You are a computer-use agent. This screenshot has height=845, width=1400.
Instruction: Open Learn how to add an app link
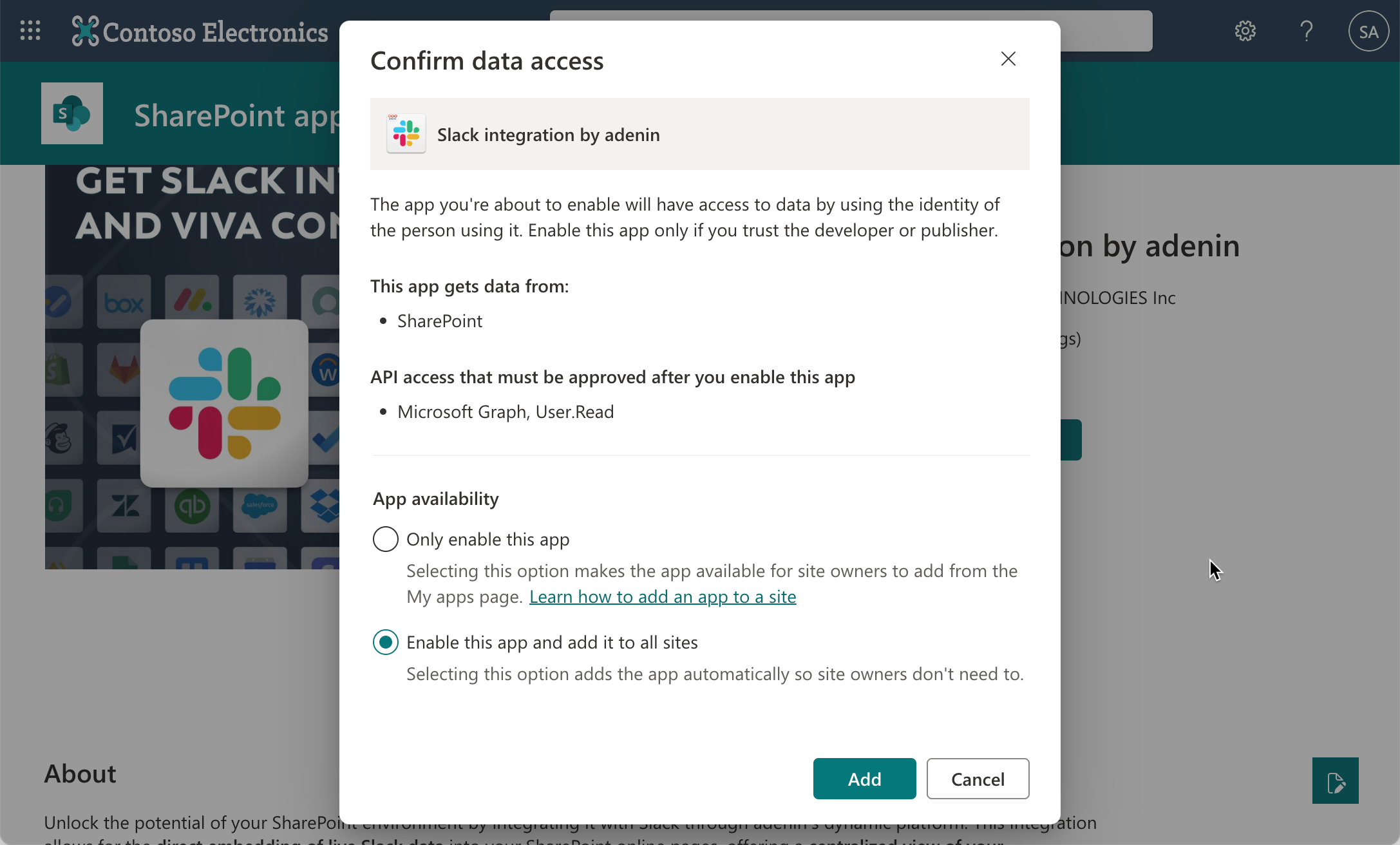click(x=662, y=597)
